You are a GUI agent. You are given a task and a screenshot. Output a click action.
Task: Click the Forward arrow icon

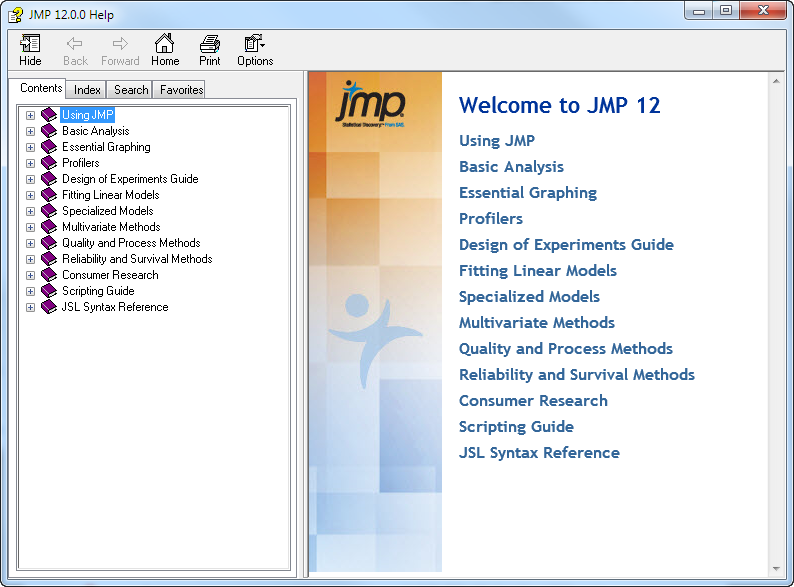pyautogui.click(x=120, y=44)
